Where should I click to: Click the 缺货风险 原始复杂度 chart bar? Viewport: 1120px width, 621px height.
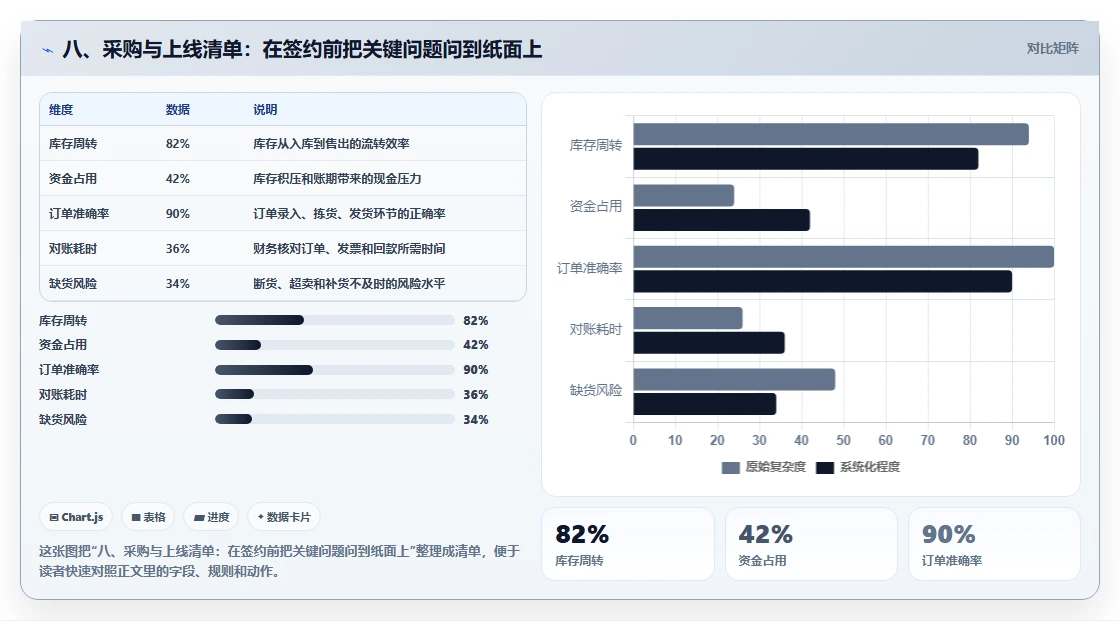click(x=734, y=379)
